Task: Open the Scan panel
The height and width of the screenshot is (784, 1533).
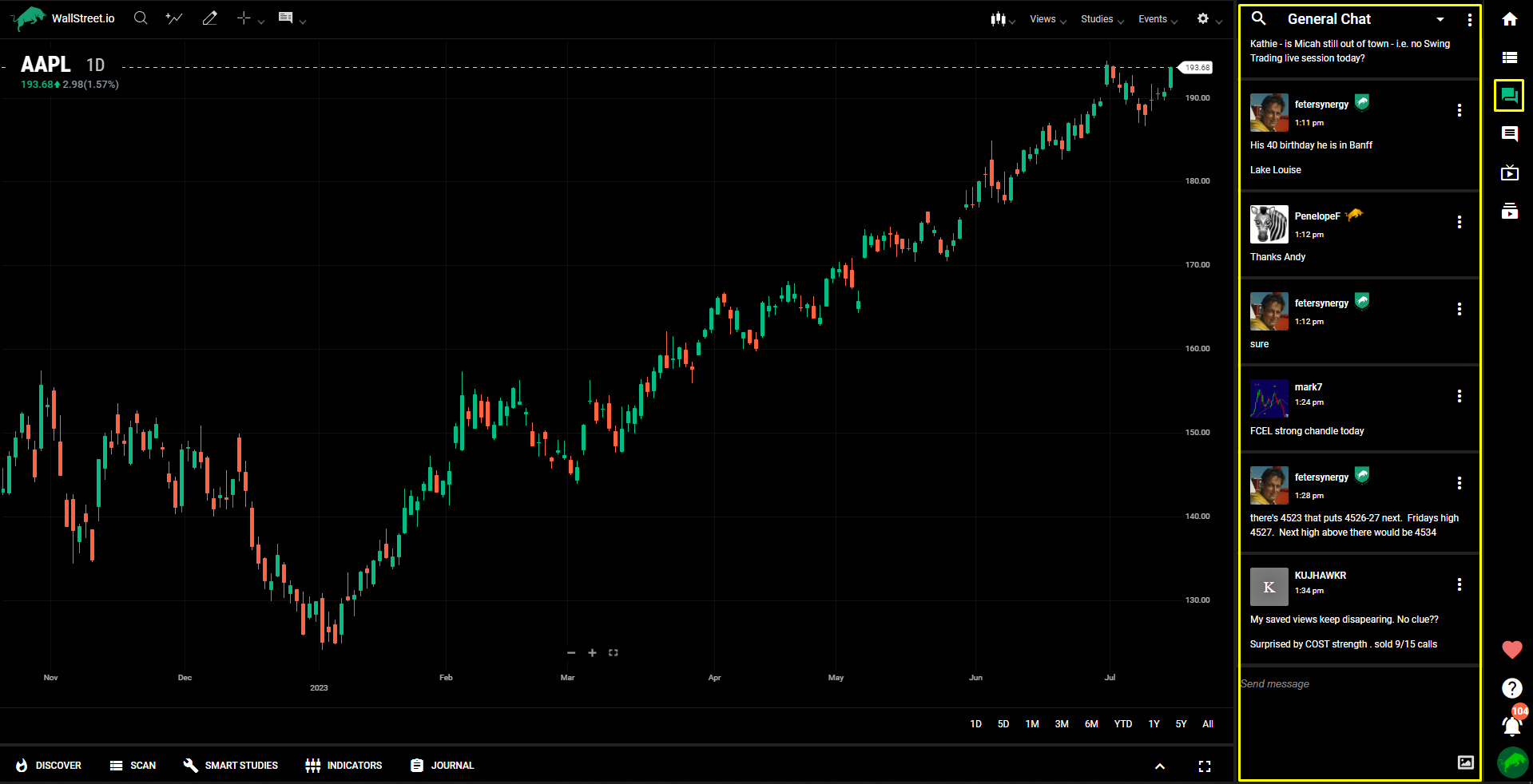Action: pos(133,766)
